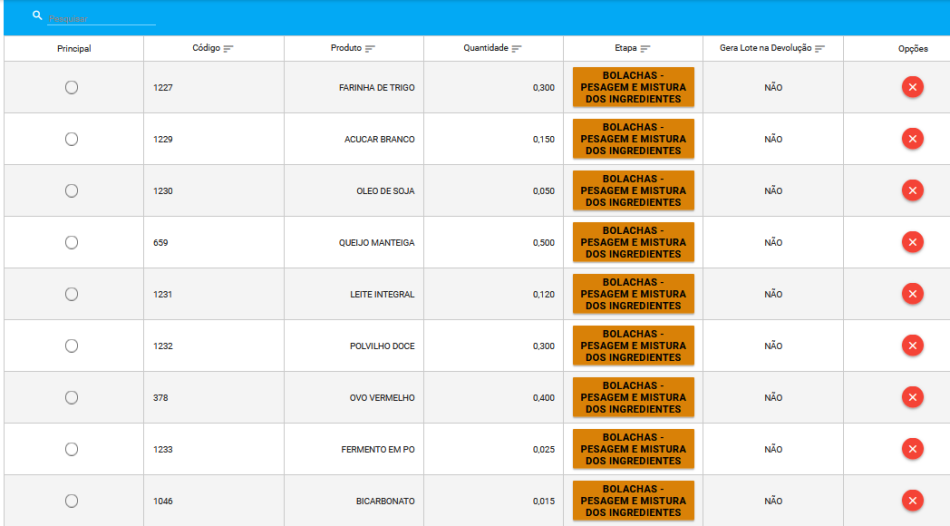Click Etapa button for ACUCAR BRANCO
This screenshot has width=950, height=526.
(x=633, y=139)
